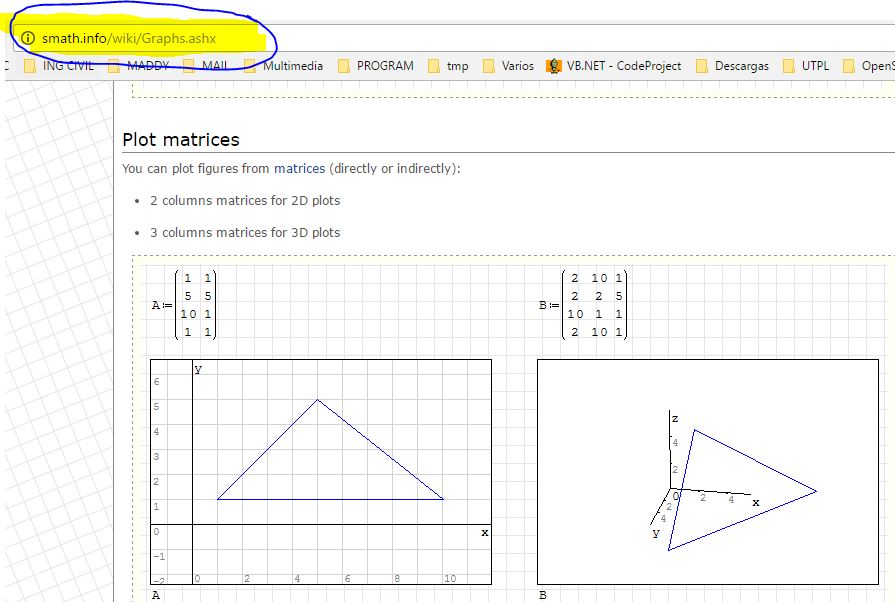This screenshot has width=895, height=602.
Task: Click the site info icon in address bar
Action: coord(28,38)
